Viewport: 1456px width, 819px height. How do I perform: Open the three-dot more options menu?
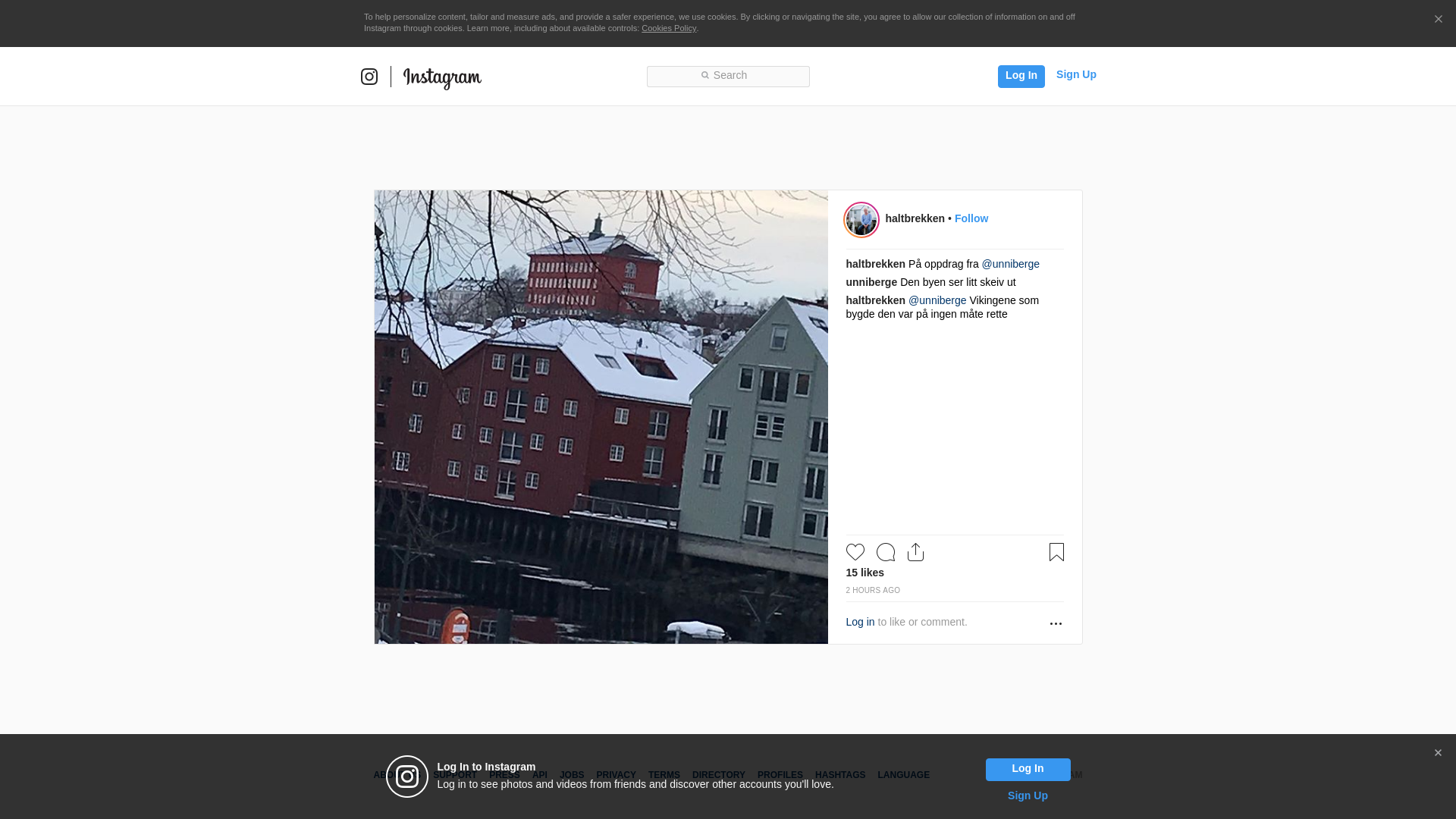(1056, 623)
